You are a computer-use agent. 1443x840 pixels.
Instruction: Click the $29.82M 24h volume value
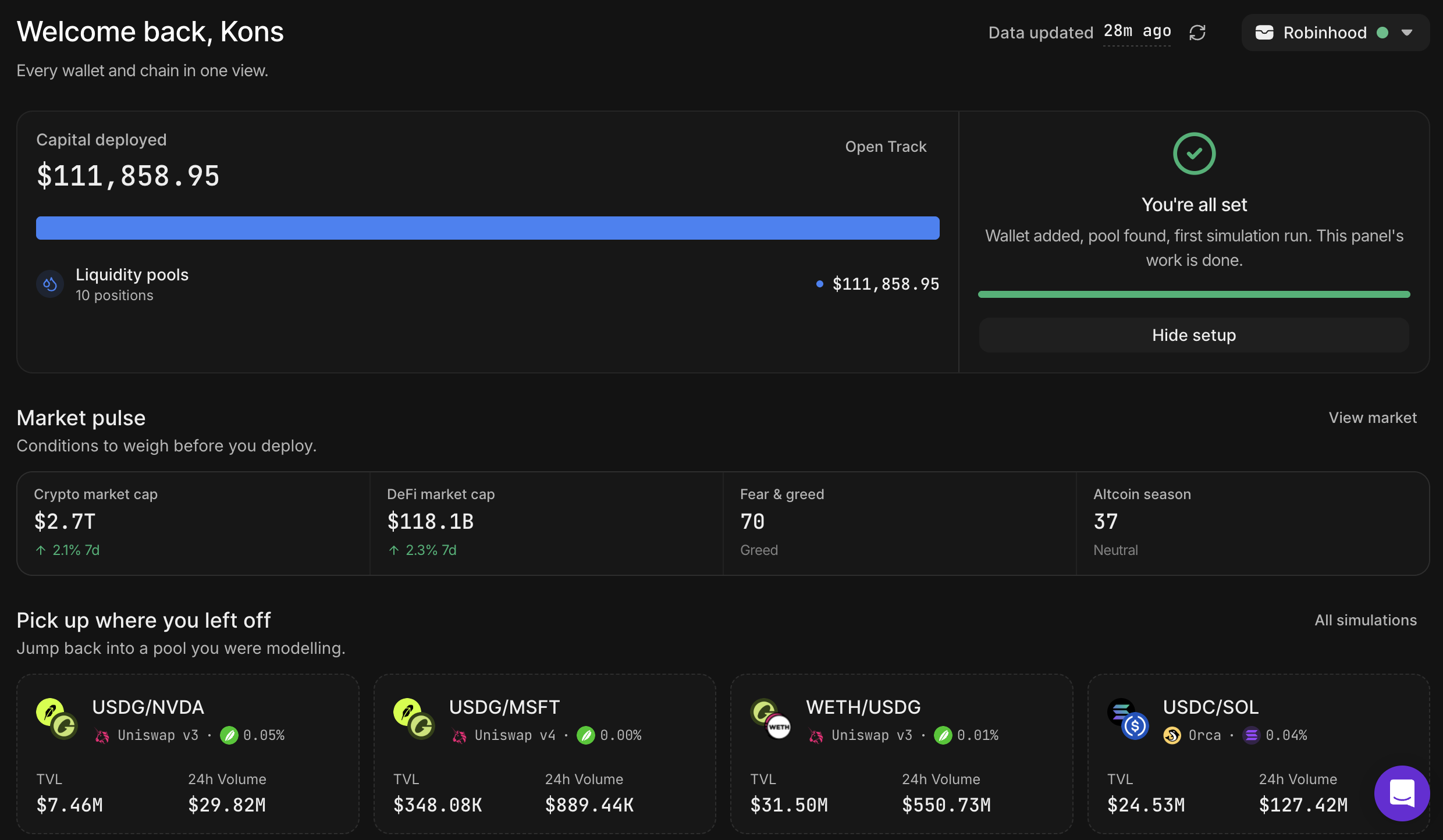(227, 805)
